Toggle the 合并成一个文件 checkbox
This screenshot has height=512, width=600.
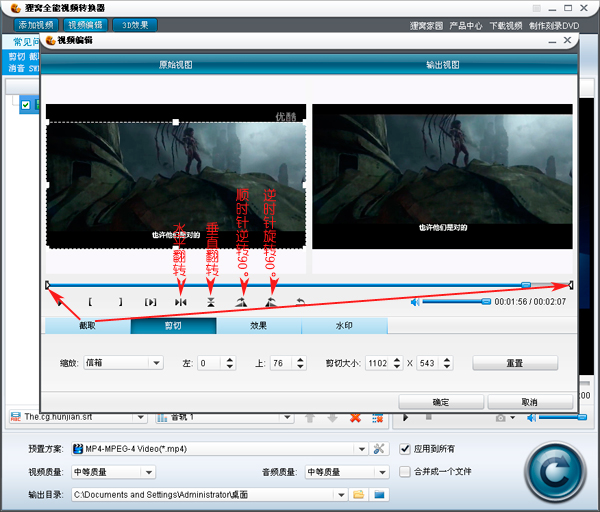(x=405, y=471)
